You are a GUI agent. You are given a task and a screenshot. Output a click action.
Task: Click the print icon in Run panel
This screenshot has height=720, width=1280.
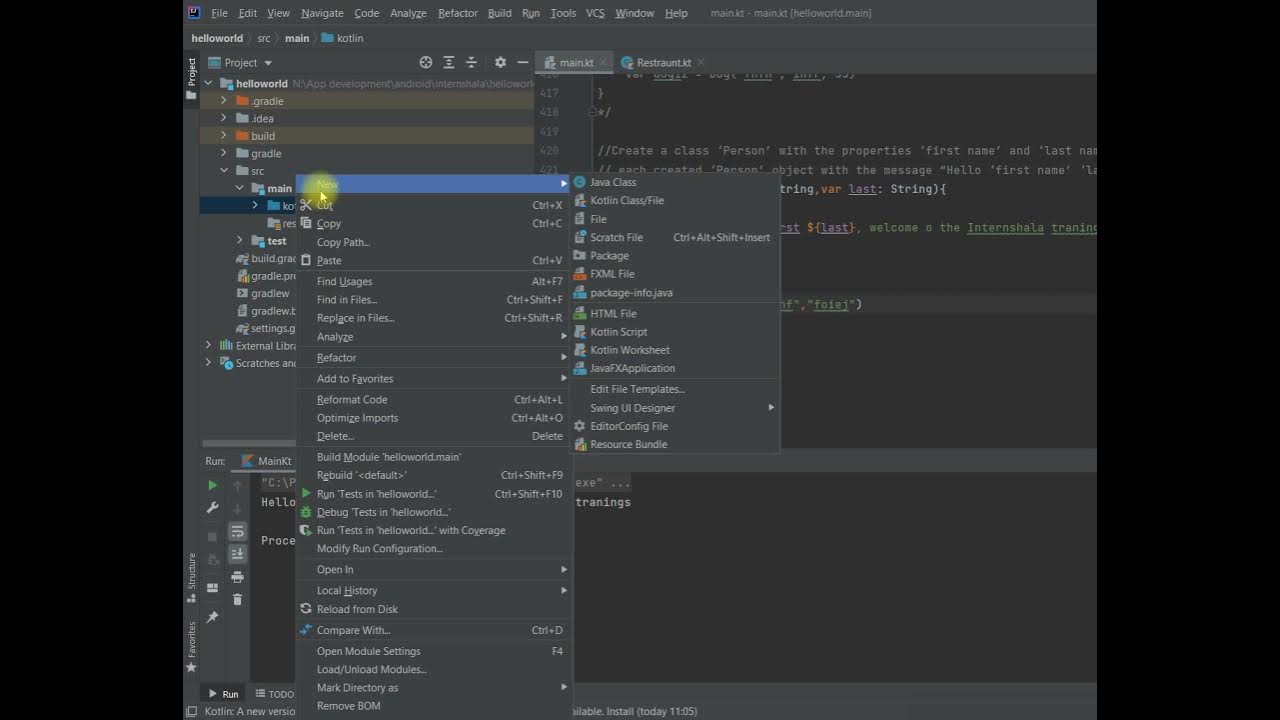pos(237,577)
